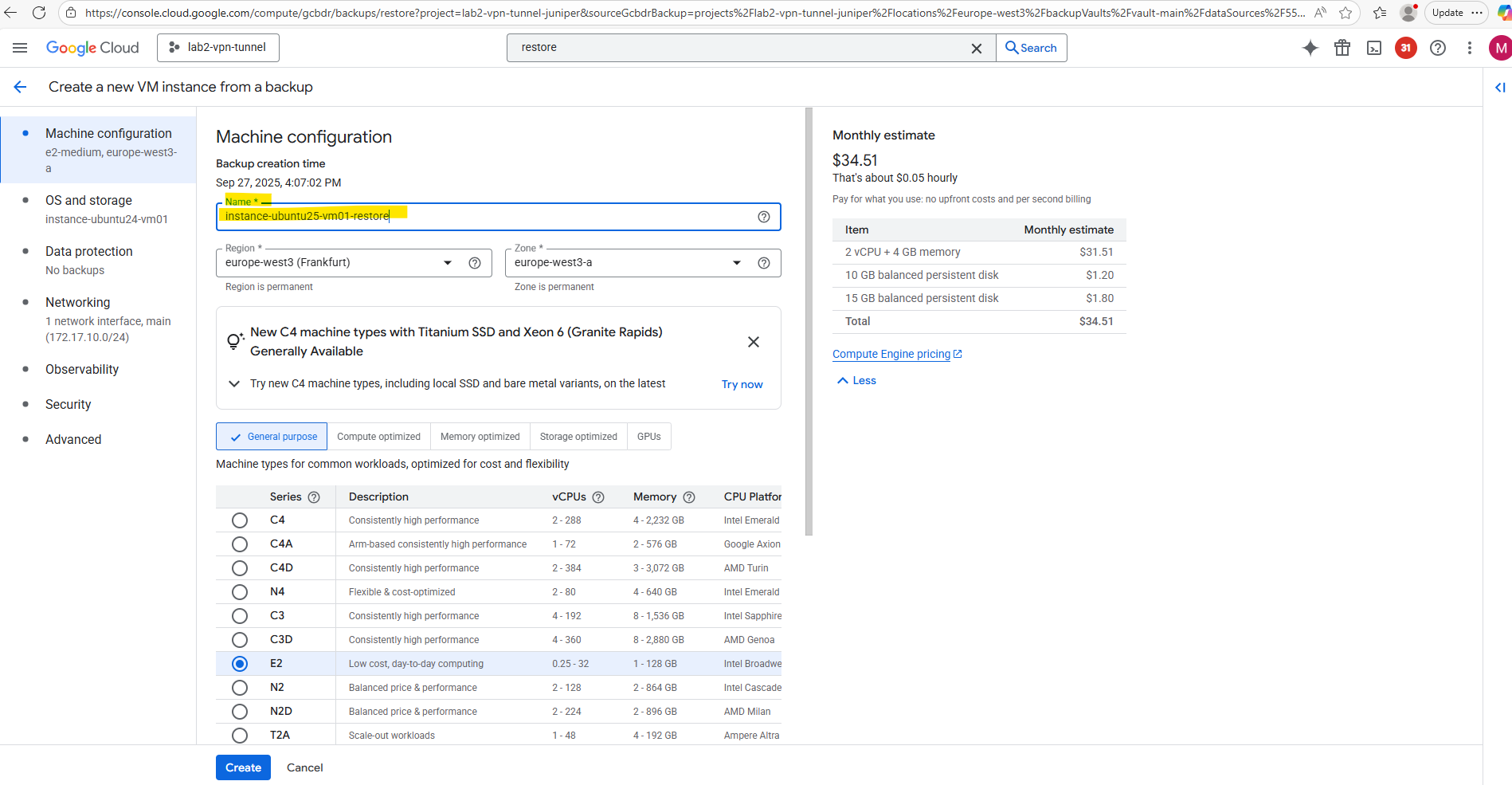Go back using the left arrow
1512x785 pixels.
click(x=21, y=87)
